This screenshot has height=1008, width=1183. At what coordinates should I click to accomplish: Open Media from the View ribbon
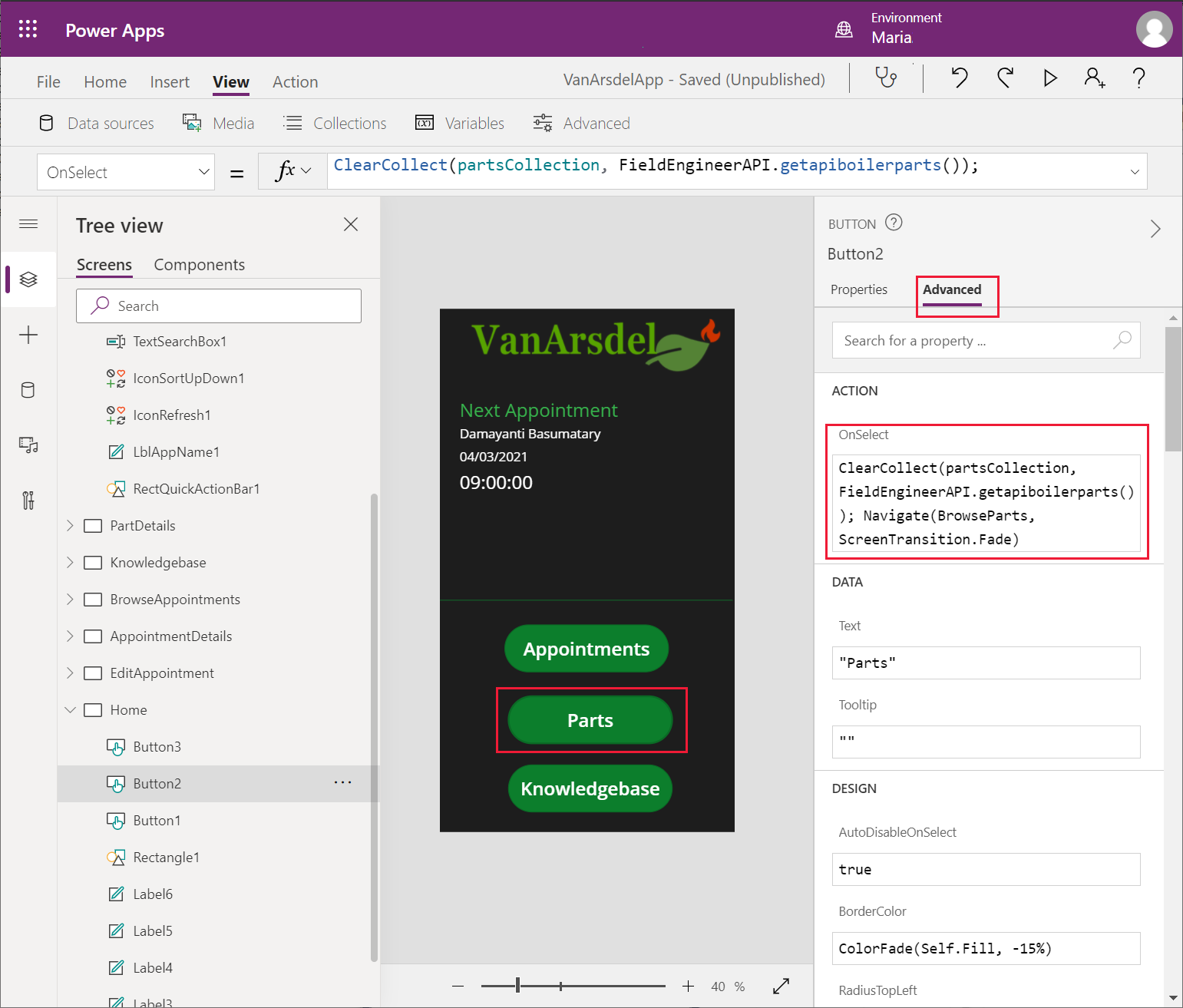click(x=219, y=123)
